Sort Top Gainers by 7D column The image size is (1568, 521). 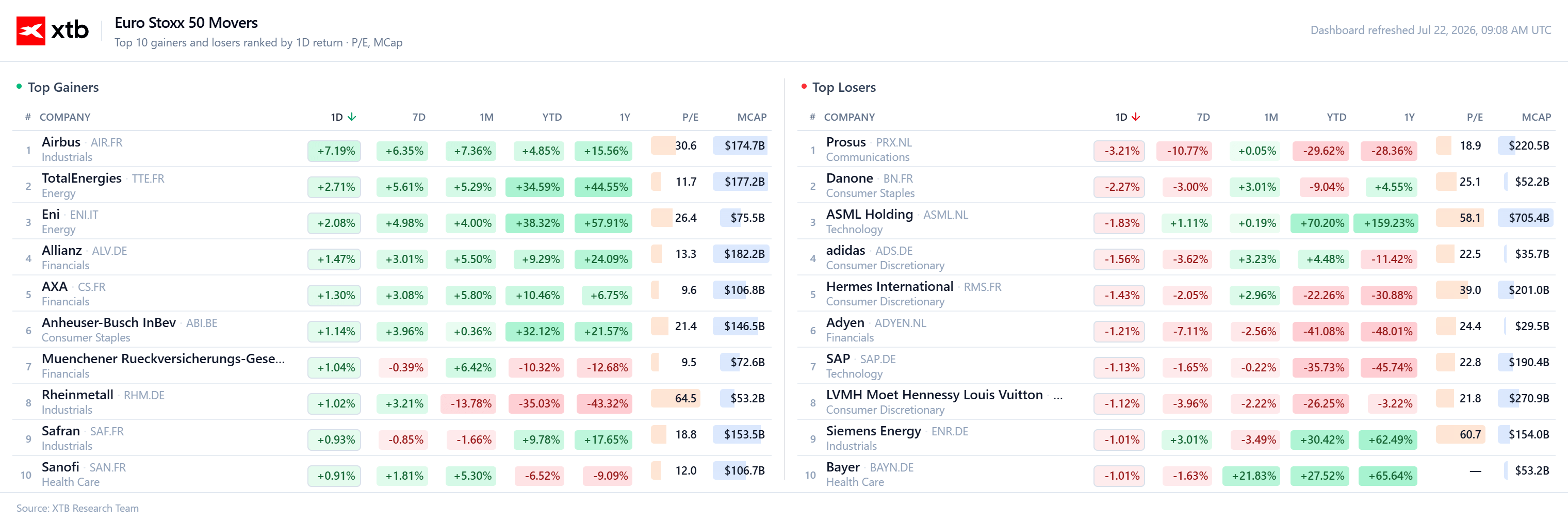[419, 117]
